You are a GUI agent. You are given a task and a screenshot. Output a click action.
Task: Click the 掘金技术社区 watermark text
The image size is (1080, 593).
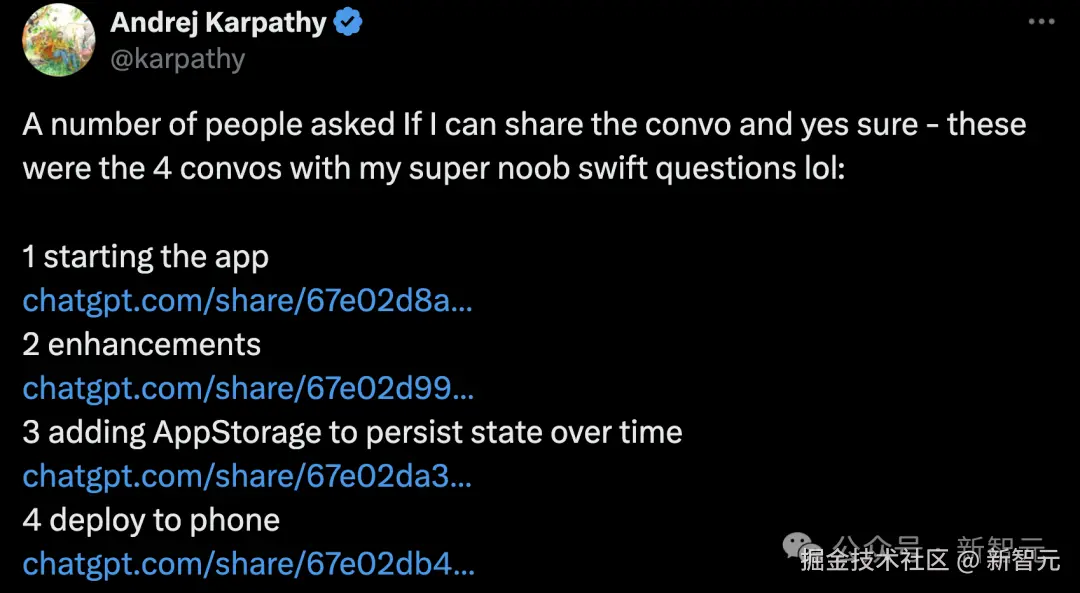point(873,560)
